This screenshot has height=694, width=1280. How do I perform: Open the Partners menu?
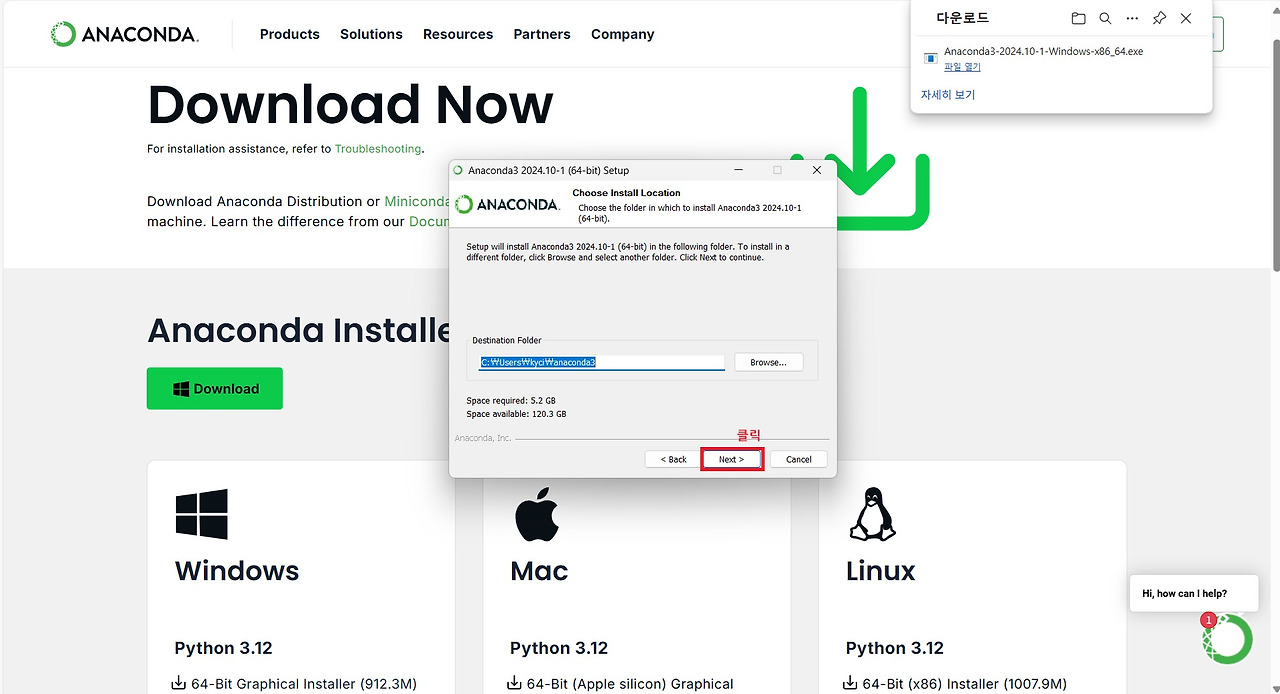coord(542,34)
